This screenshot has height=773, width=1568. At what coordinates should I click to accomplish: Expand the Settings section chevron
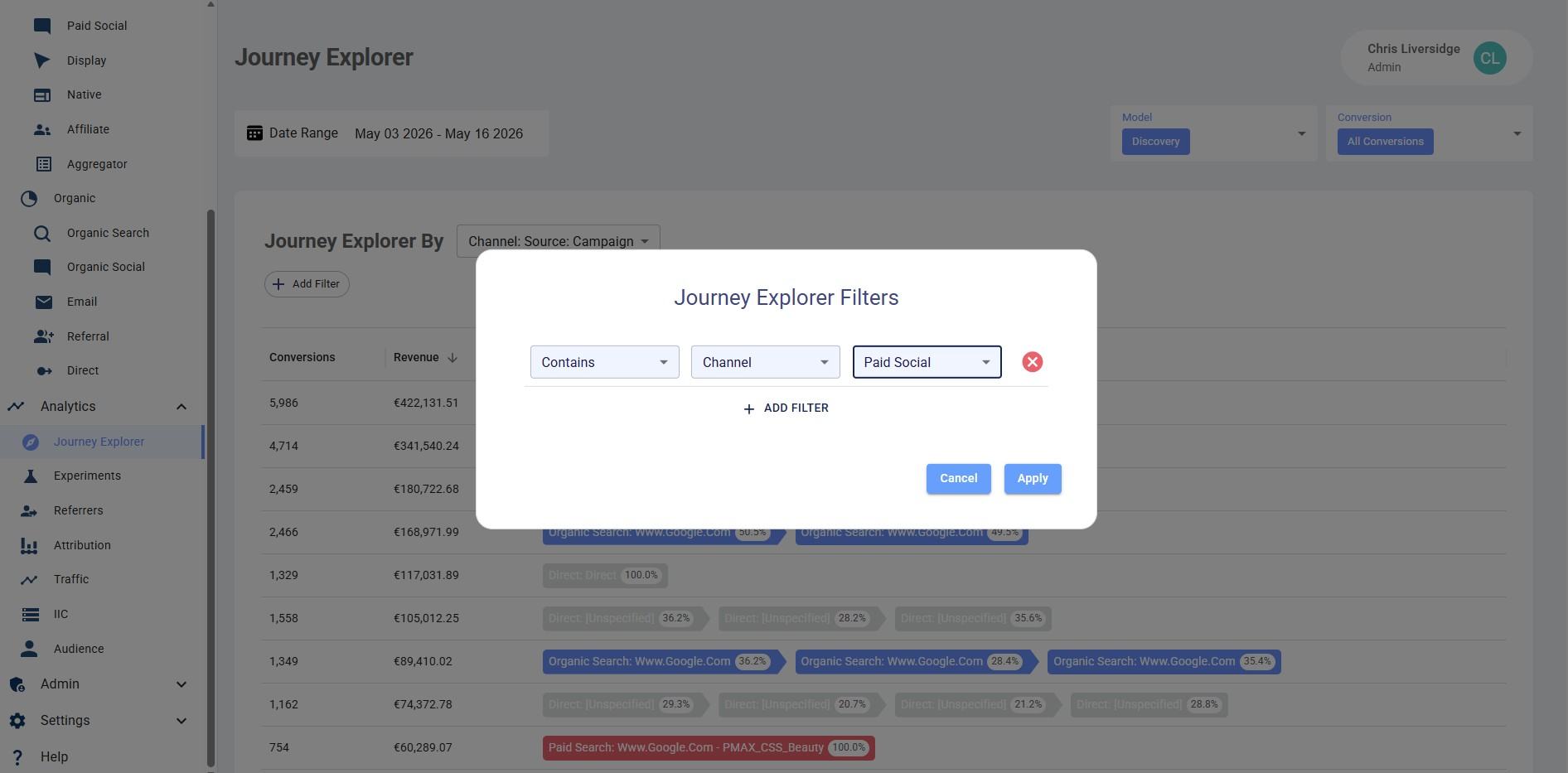tap(181, 721)
